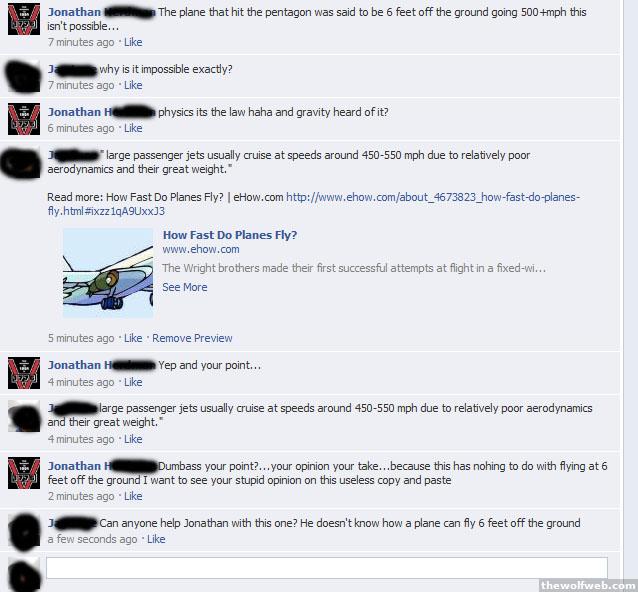The width and height of the screenshot is (638, 592).
Task: Click the www.ehow.com domain link
Action: click(201, 249)
